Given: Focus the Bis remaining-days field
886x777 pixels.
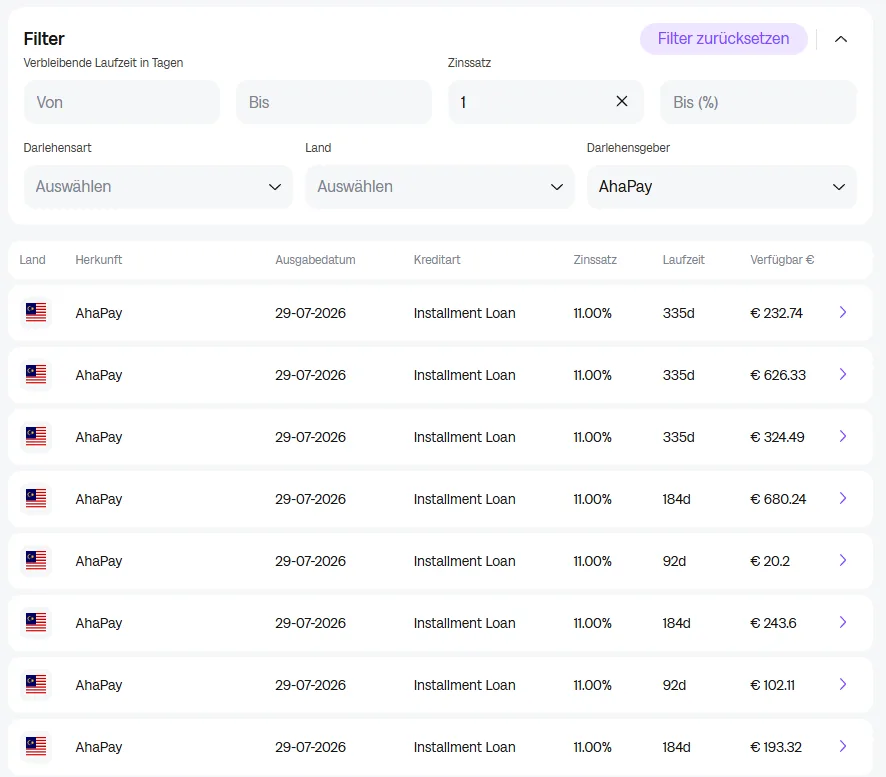Looking at the screenshot, I should [x=334, y=102].
